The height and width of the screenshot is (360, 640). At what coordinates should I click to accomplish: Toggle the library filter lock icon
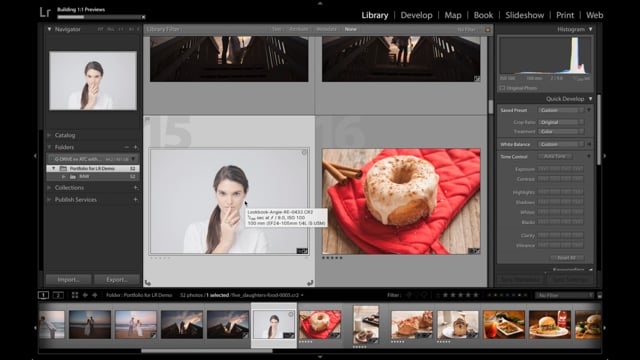pyautogui.click(x=487, y=29)
